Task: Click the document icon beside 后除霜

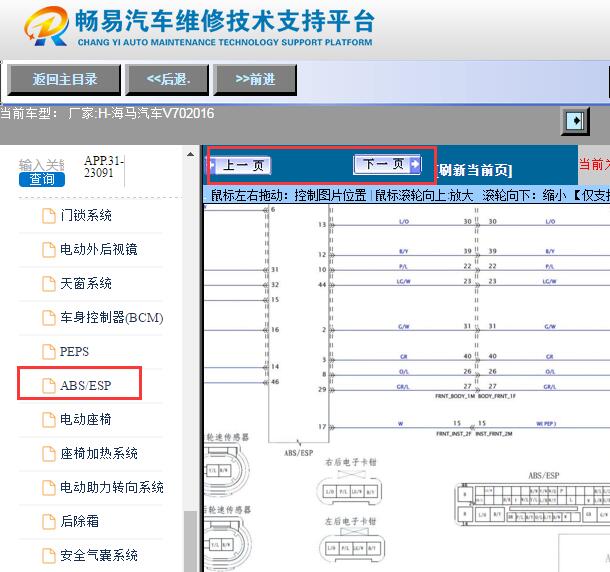Action: pyautogui.click(x=49, y=522)
